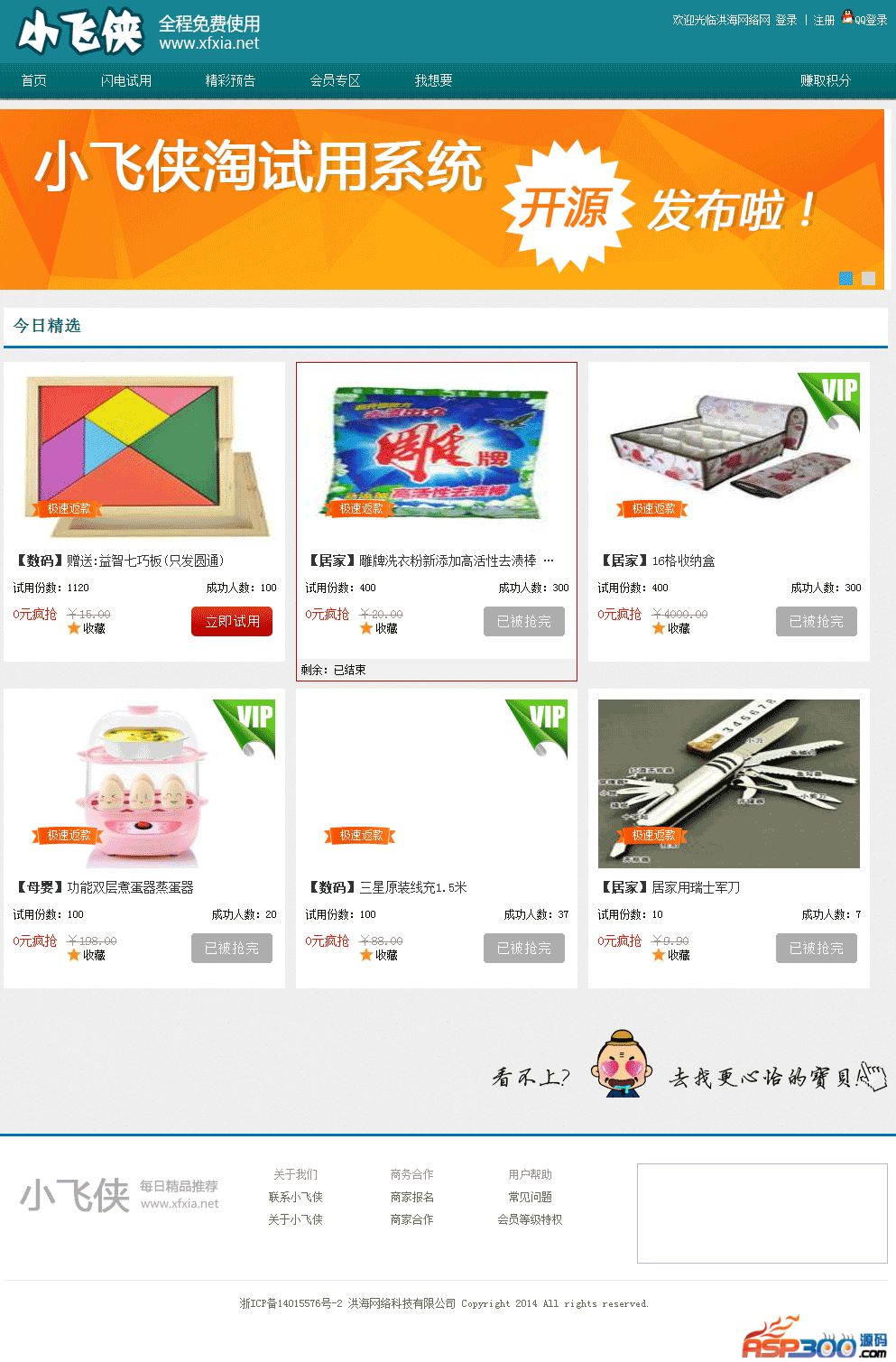Image resolution: width=896 pixels, height=1362 pixels.
Task: Go to 赚取积分 in the nav bar
Action: click(x=826, y=80)
